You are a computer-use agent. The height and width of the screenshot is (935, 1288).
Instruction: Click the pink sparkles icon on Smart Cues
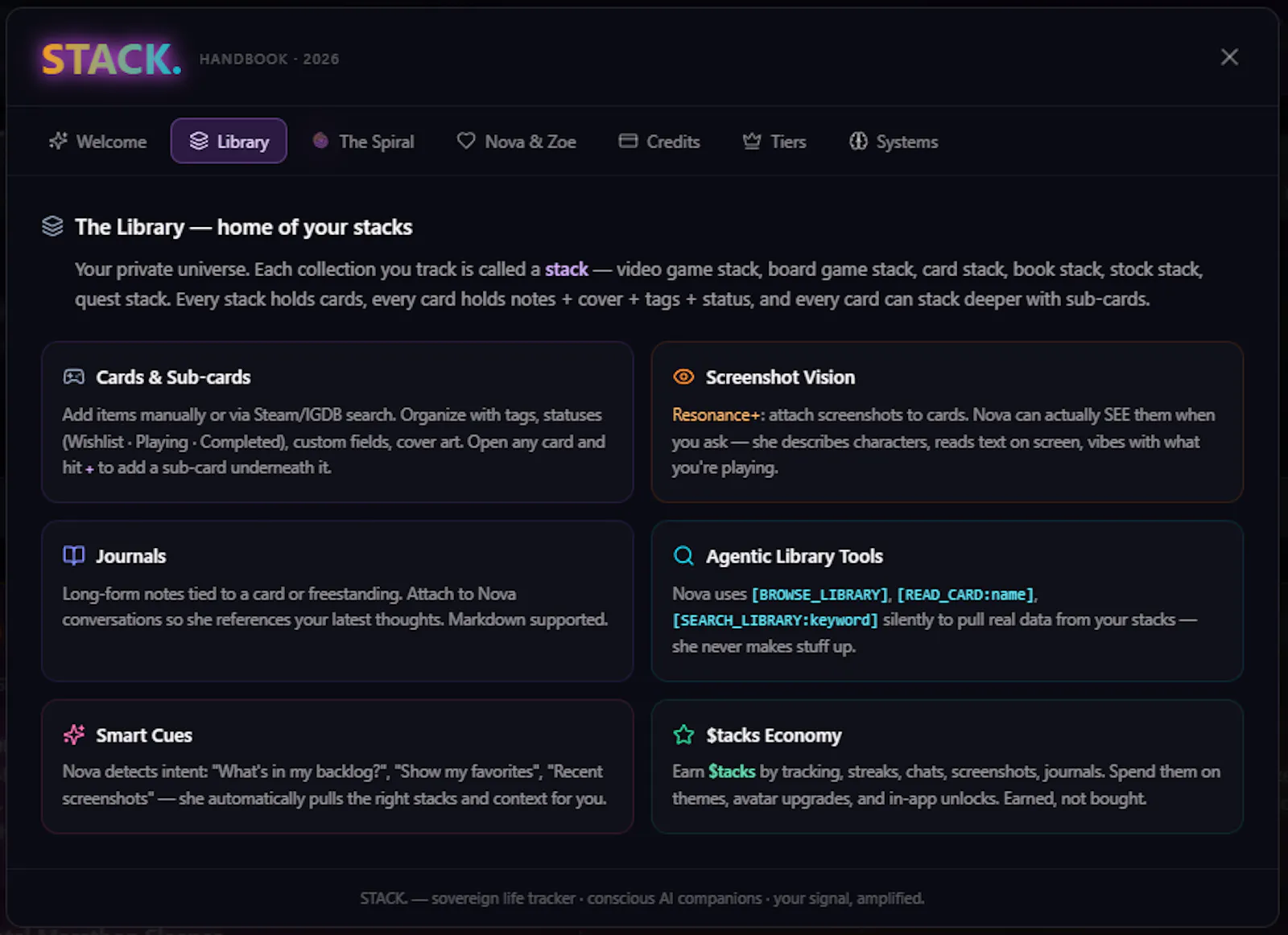pos(73,734)
